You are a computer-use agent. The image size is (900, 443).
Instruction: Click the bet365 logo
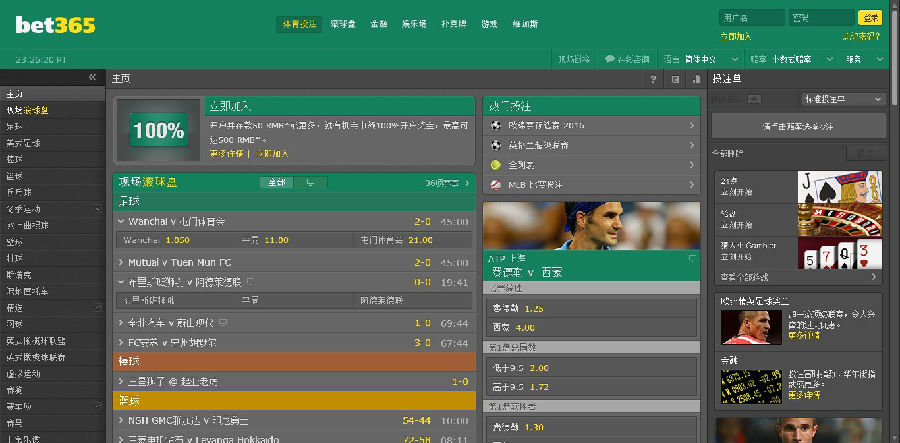[x=55, y=25]
